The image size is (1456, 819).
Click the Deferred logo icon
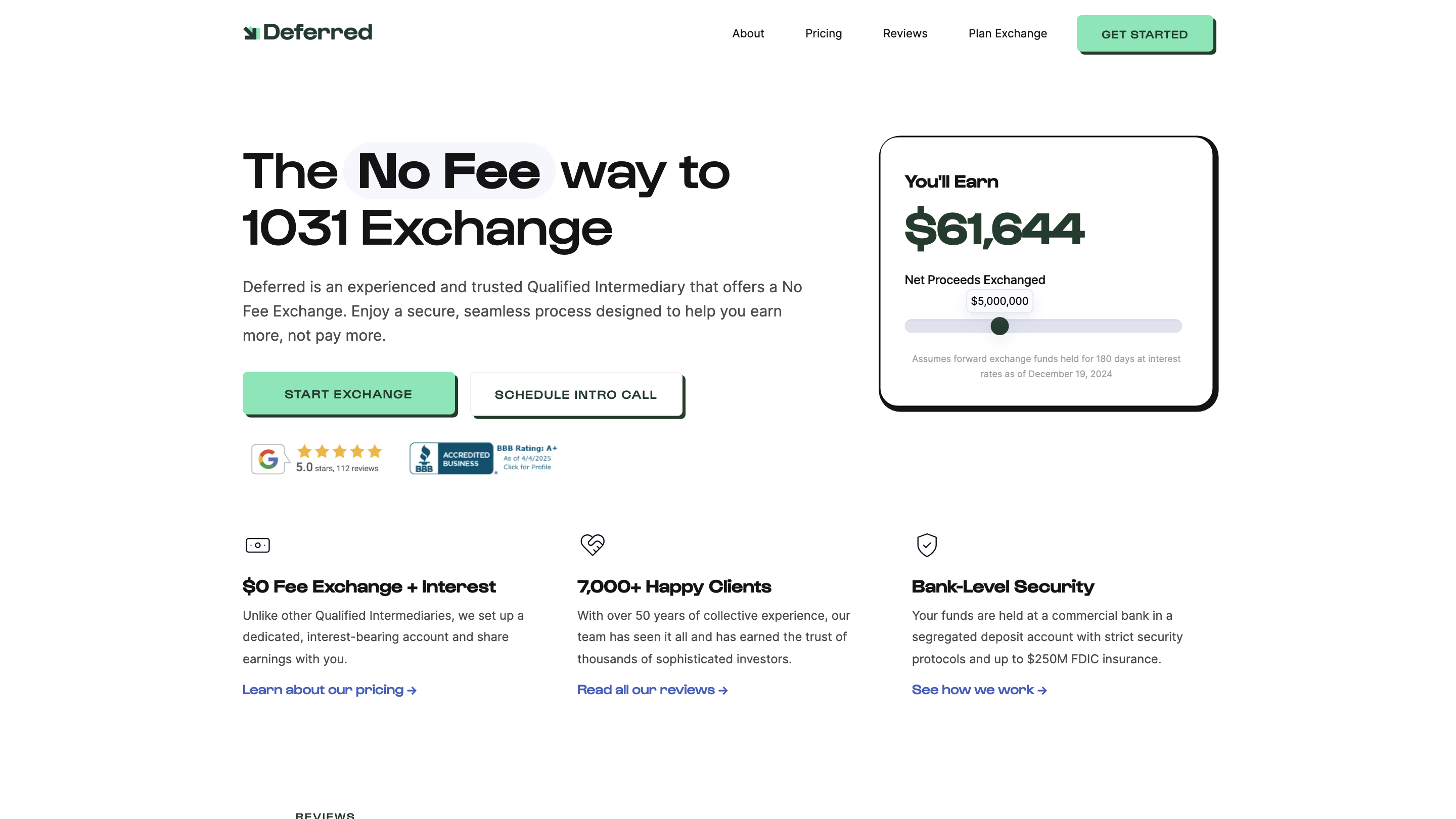point(251,33)
